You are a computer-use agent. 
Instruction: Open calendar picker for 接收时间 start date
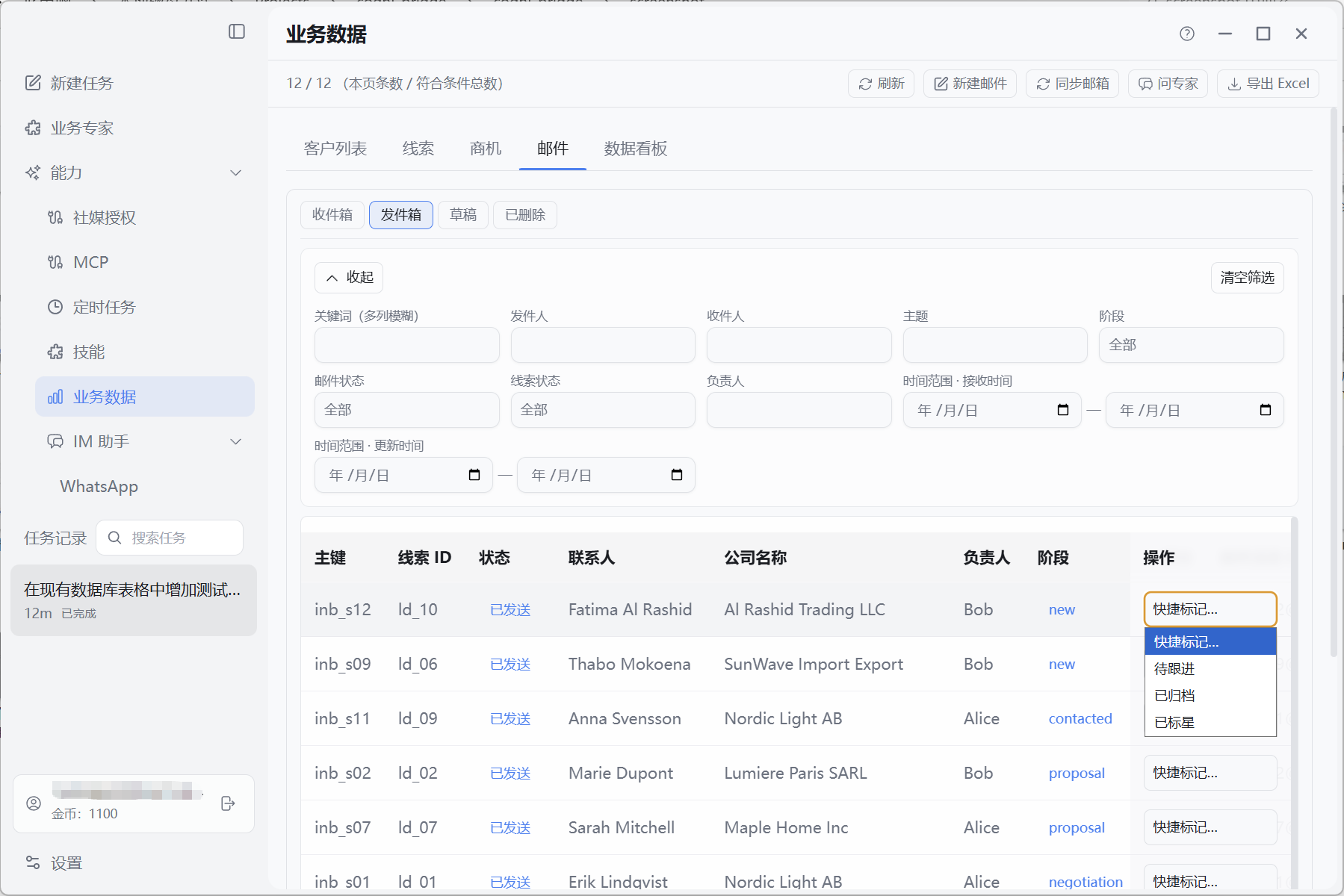click(x=1063, y=410)
